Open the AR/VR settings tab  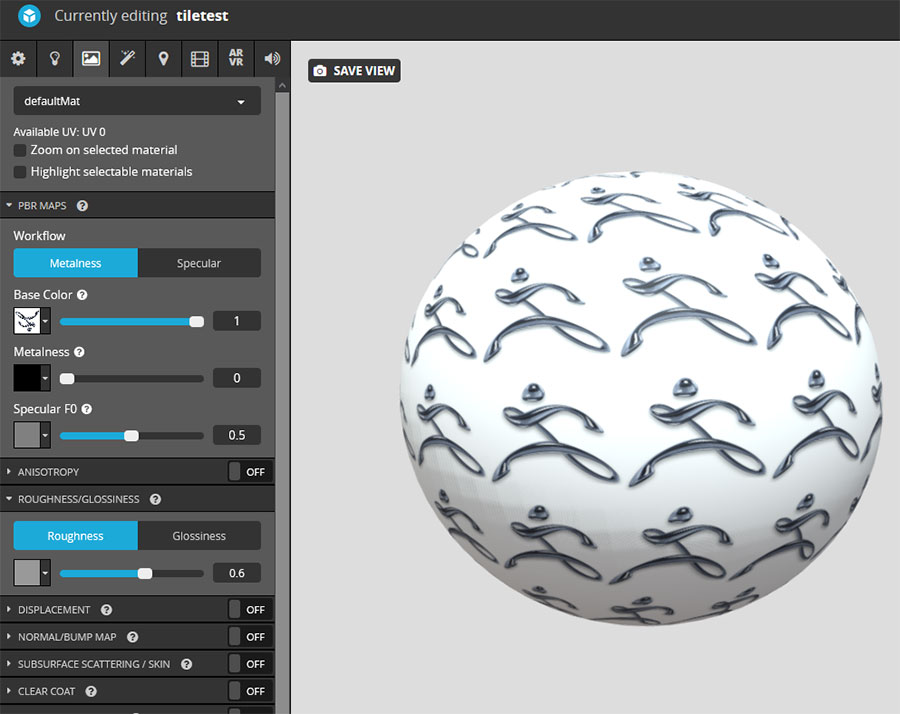coord(236,59)
